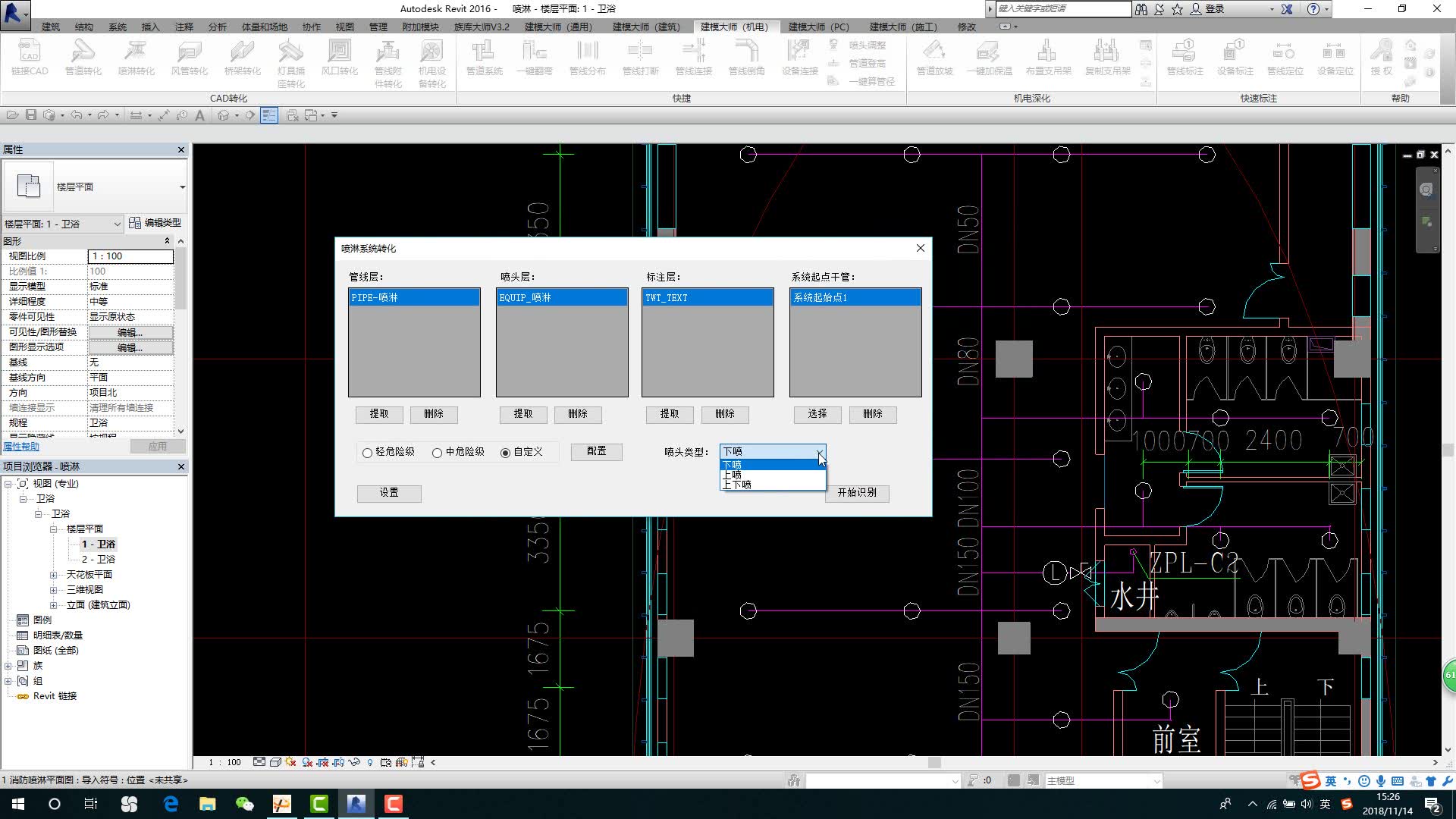Switch to the 建模大师（建筑） ribbon tab
1456x819 pixels.
click(645, 27)
